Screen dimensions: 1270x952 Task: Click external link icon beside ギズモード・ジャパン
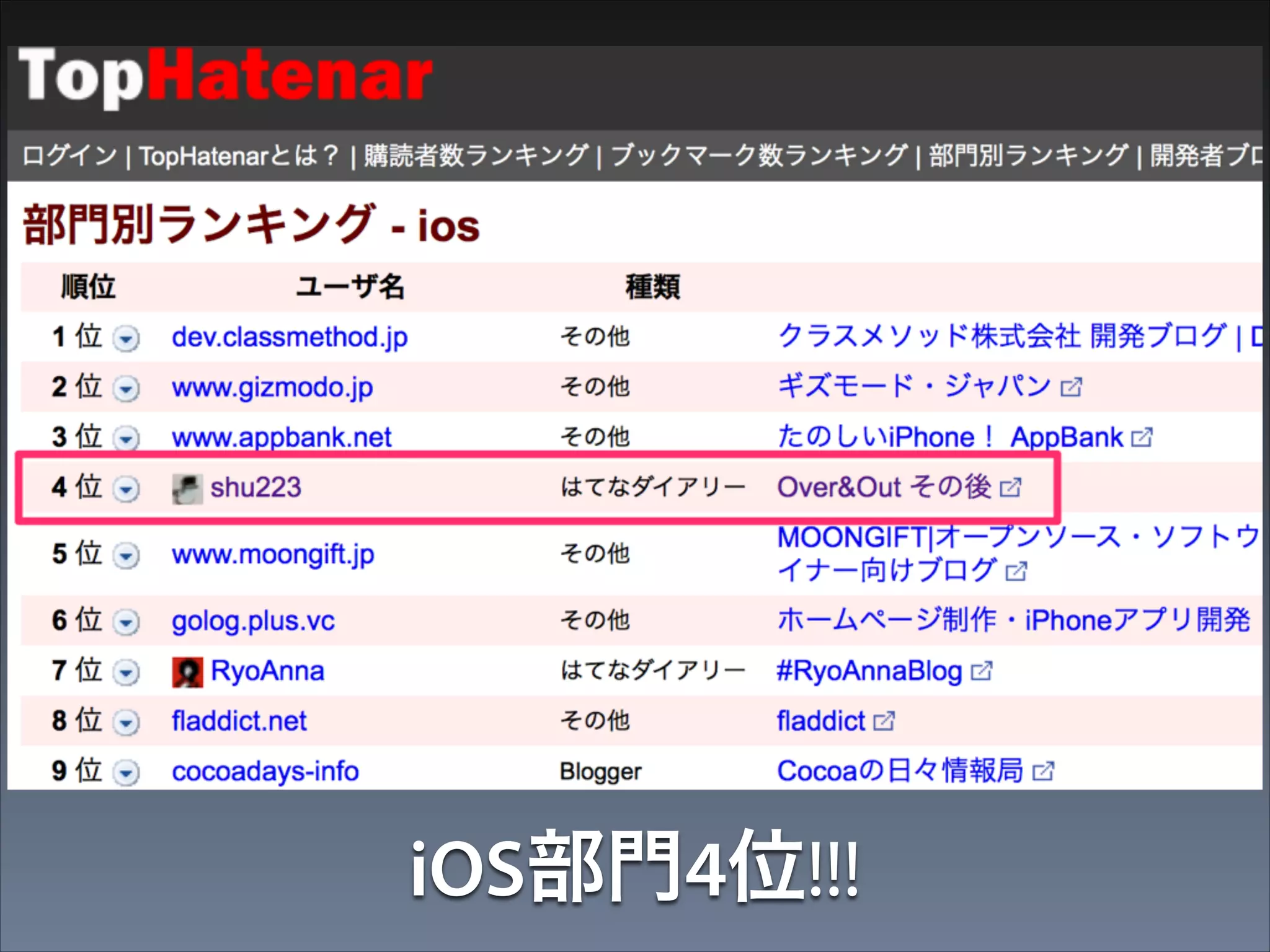coord(1071,388)
